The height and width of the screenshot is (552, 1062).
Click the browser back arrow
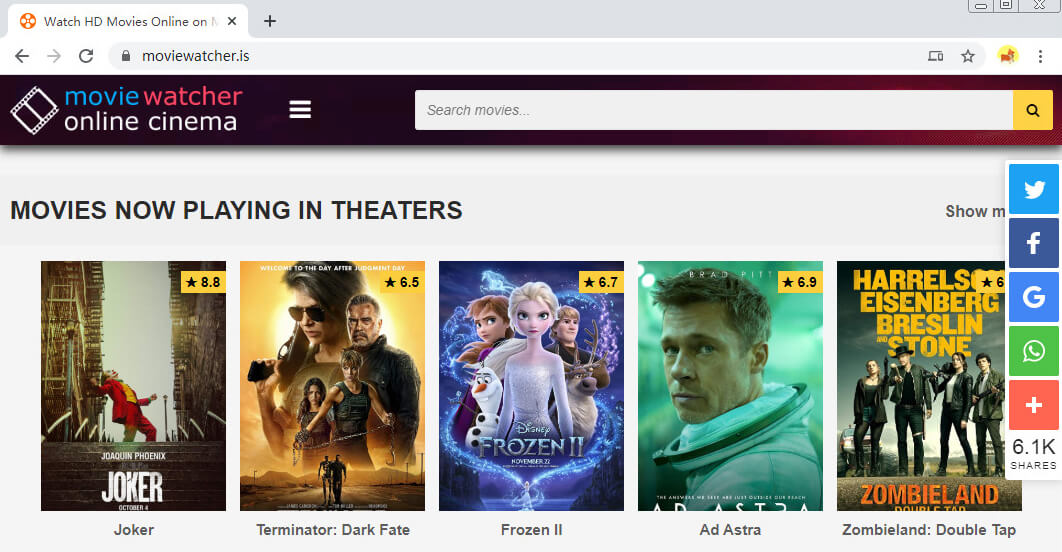[x=22, y=56]
